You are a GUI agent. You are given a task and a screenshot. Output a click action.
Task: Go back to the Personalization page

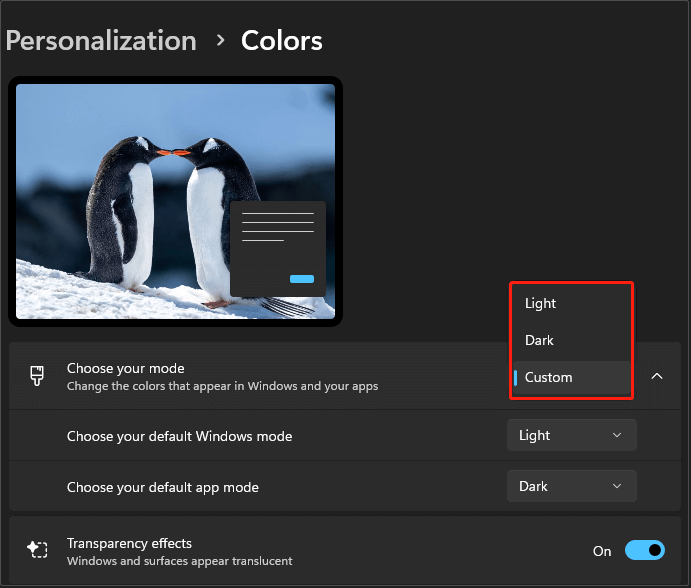[x=101, y=41]
